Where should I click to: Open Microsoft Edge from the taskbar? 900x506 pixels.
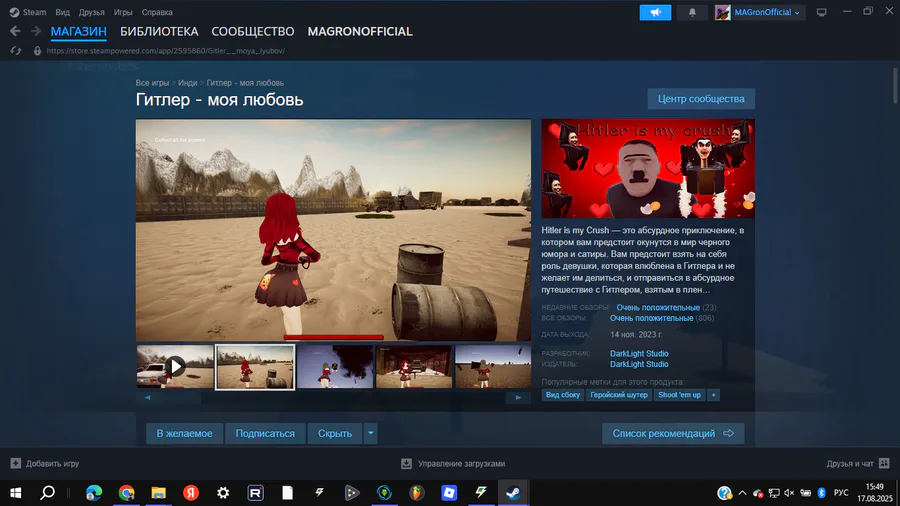94,492
